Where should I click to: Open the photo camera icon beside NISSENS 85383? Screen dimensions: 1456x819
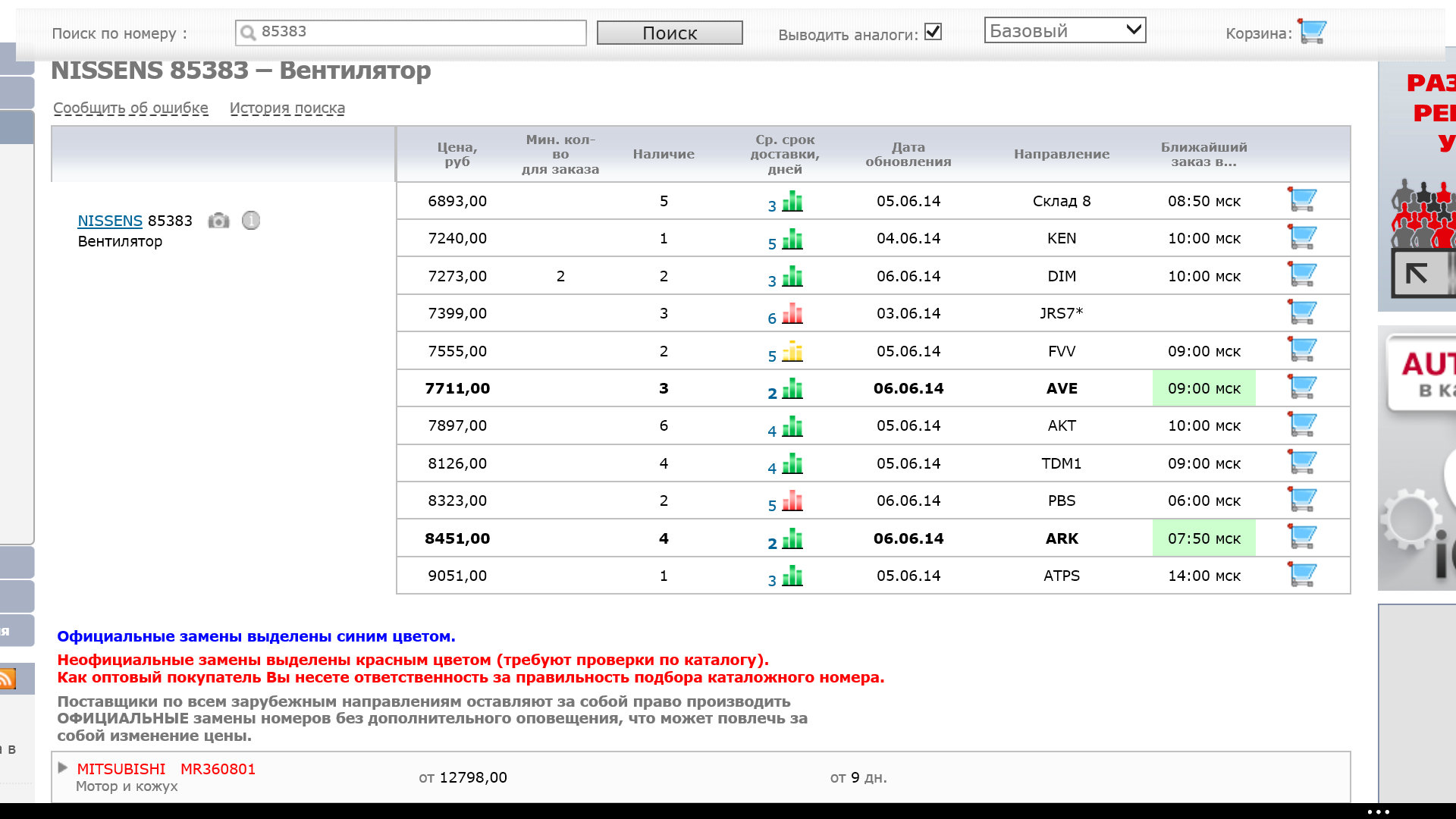tap(218, 221)
